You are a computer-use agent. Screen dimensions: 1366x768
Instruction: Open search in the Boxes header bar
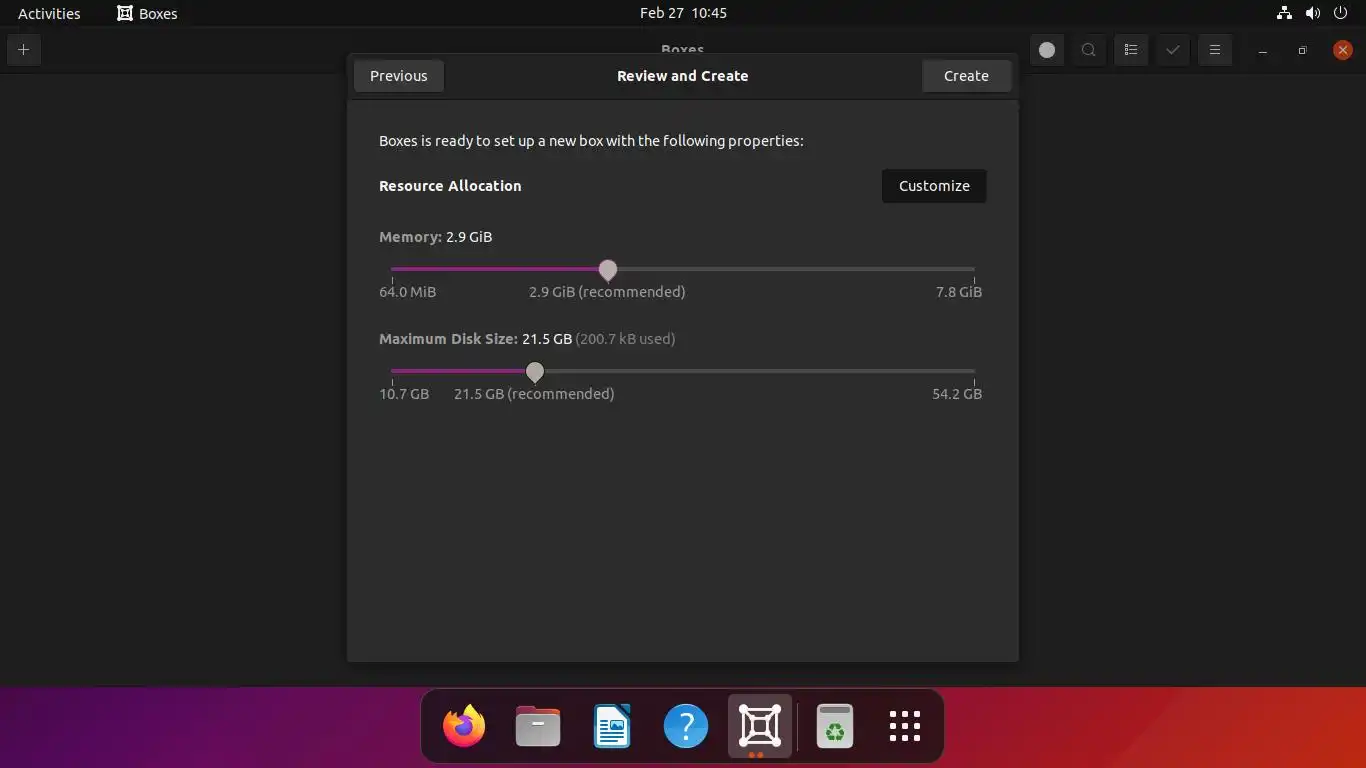pyautogui.click(x=1089, y=50)
